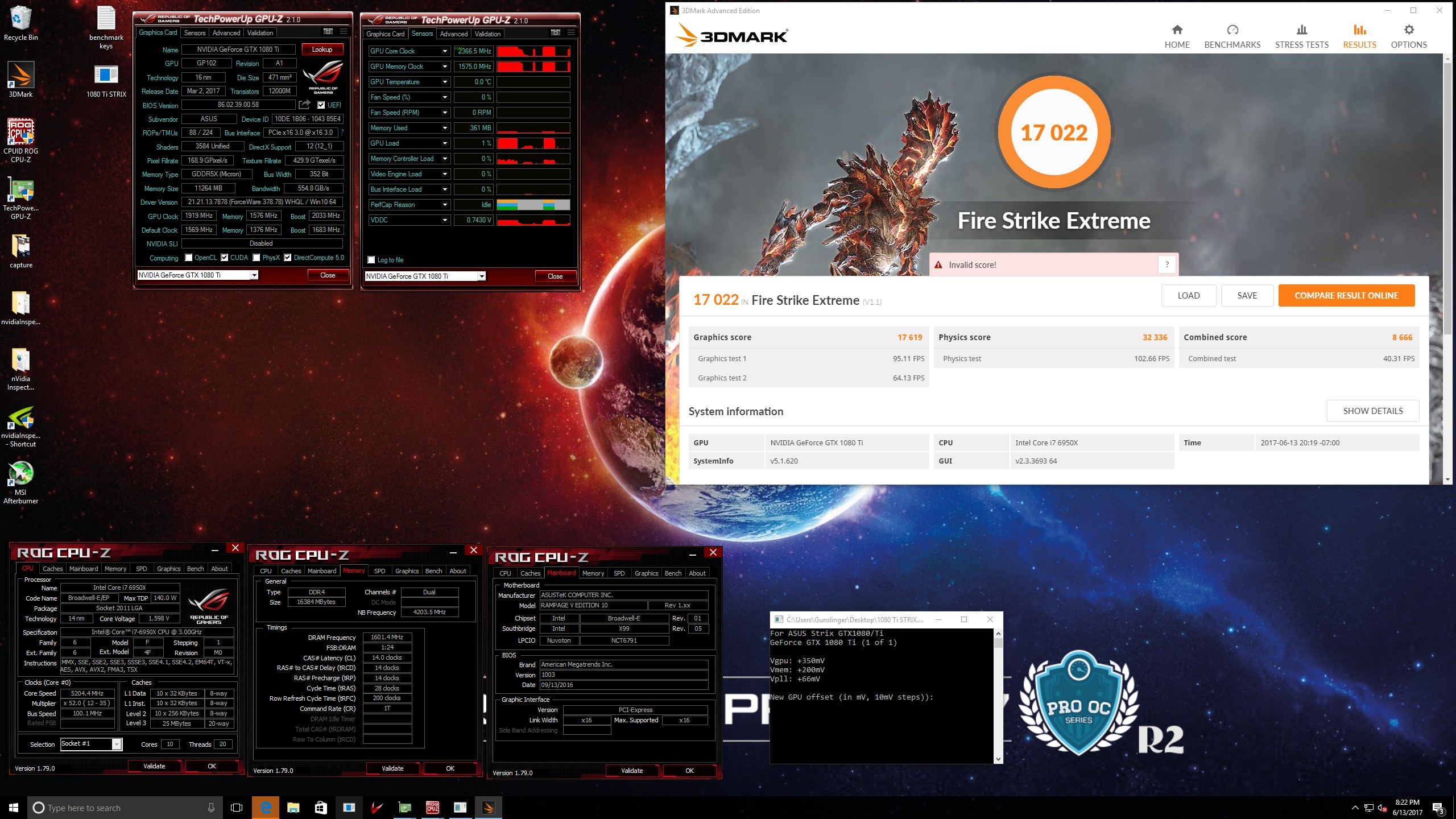The height and width of the screenshot is (819, 1456).
Task: Click the GPU Core Clock red sensor graph
Action: 533,51
